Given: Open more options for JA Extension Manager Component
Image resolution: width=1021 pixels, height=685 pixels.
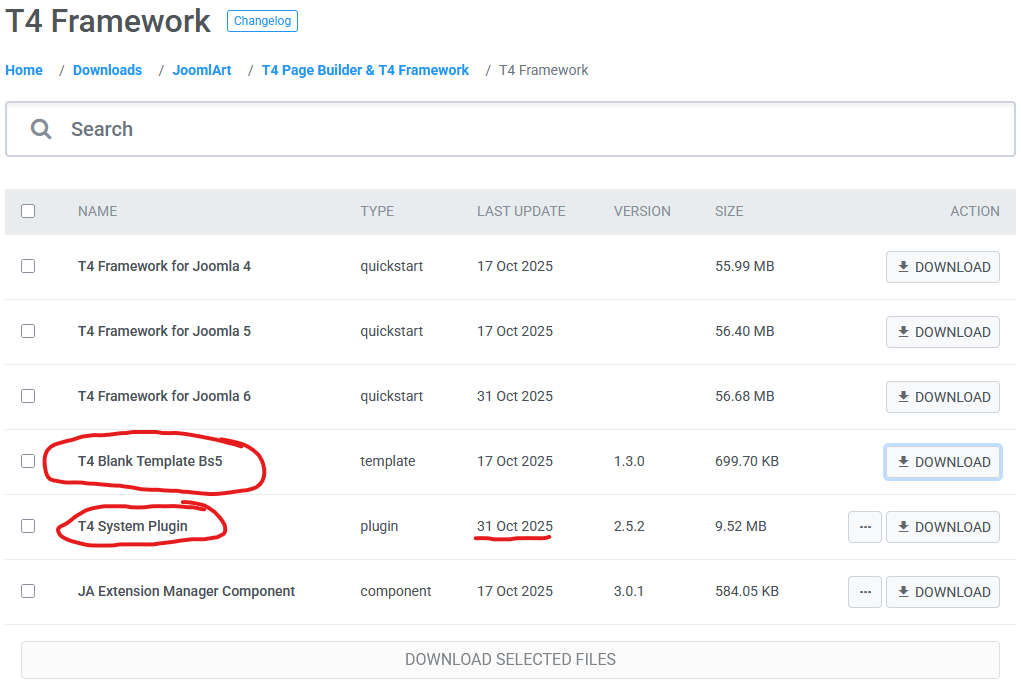Looking at the screenshot, I should coord(865,592).
